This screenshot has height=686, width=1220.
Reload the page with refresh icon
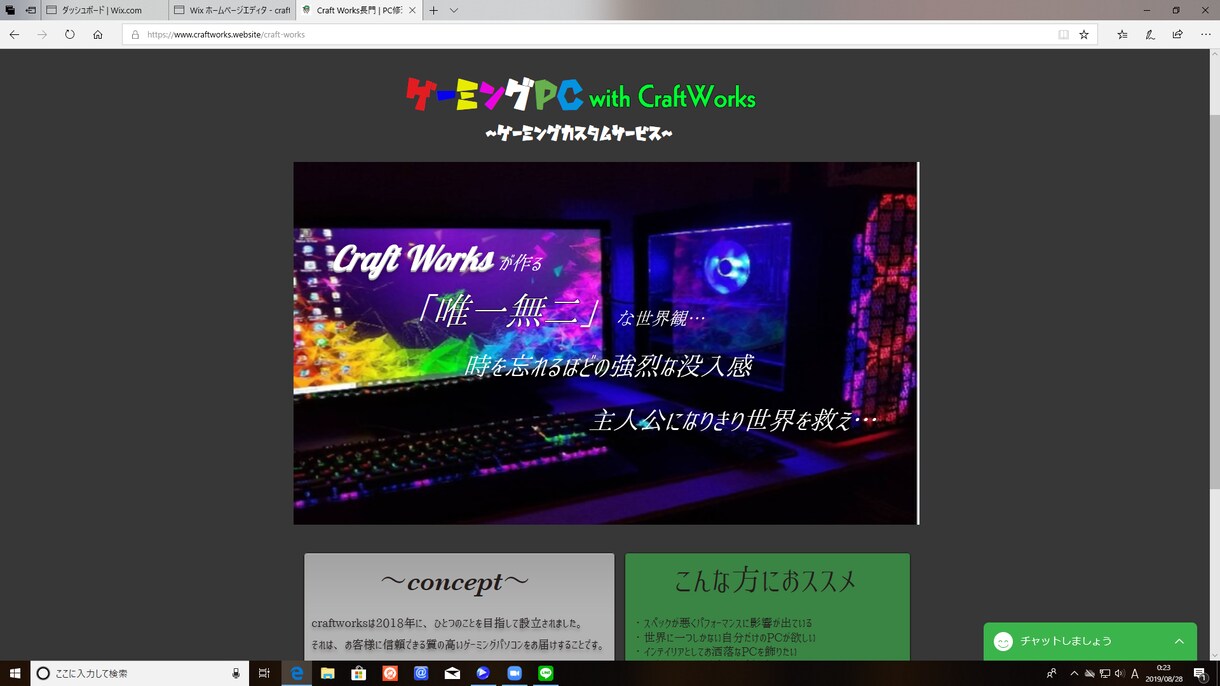pos(70,34)
